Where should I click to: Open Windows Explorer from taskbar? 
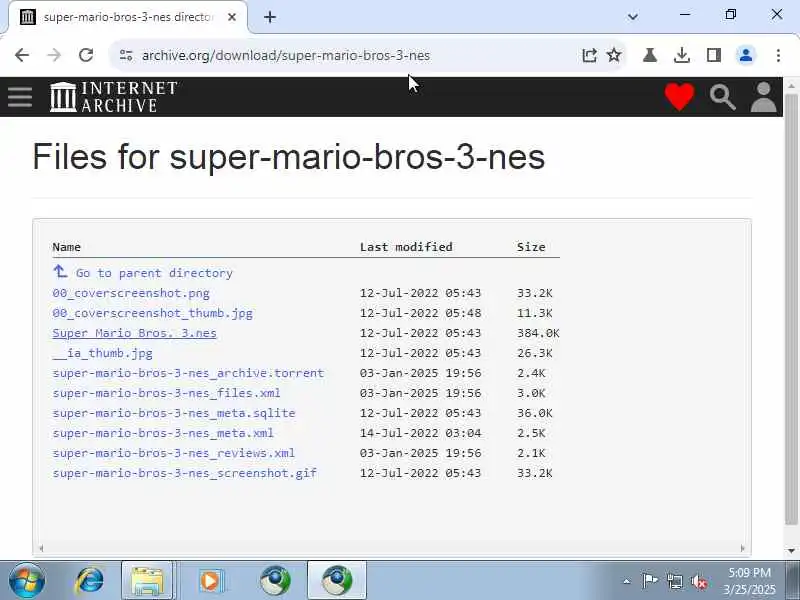click(147, 580)
